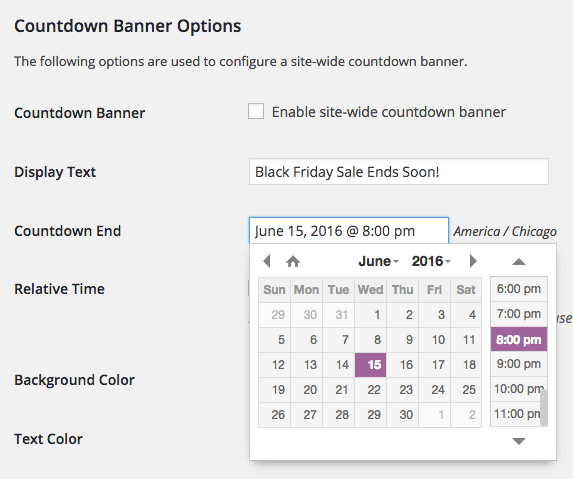Pick June 22 in the calendar

pyautogui.click(x=371, y=390)
